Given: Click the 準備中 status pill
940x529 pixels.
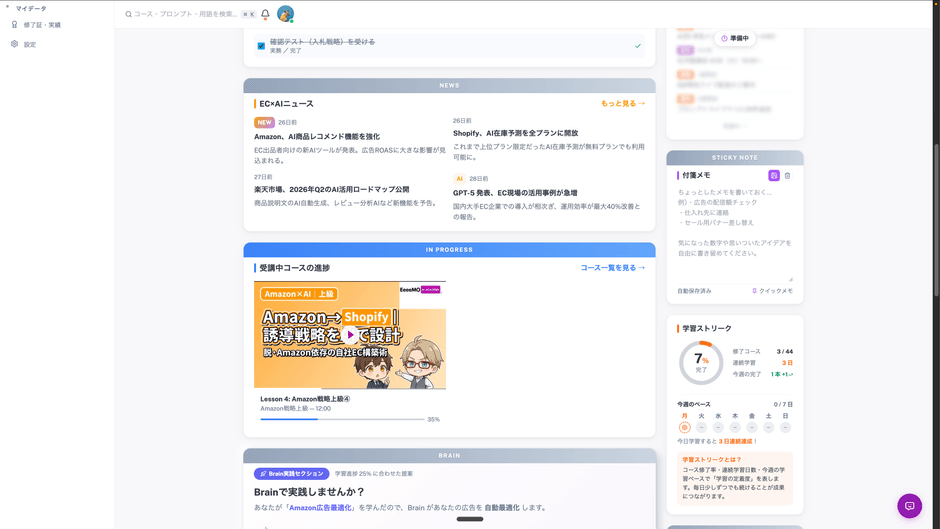Looking at the screenshot, I should coord(735,38).
